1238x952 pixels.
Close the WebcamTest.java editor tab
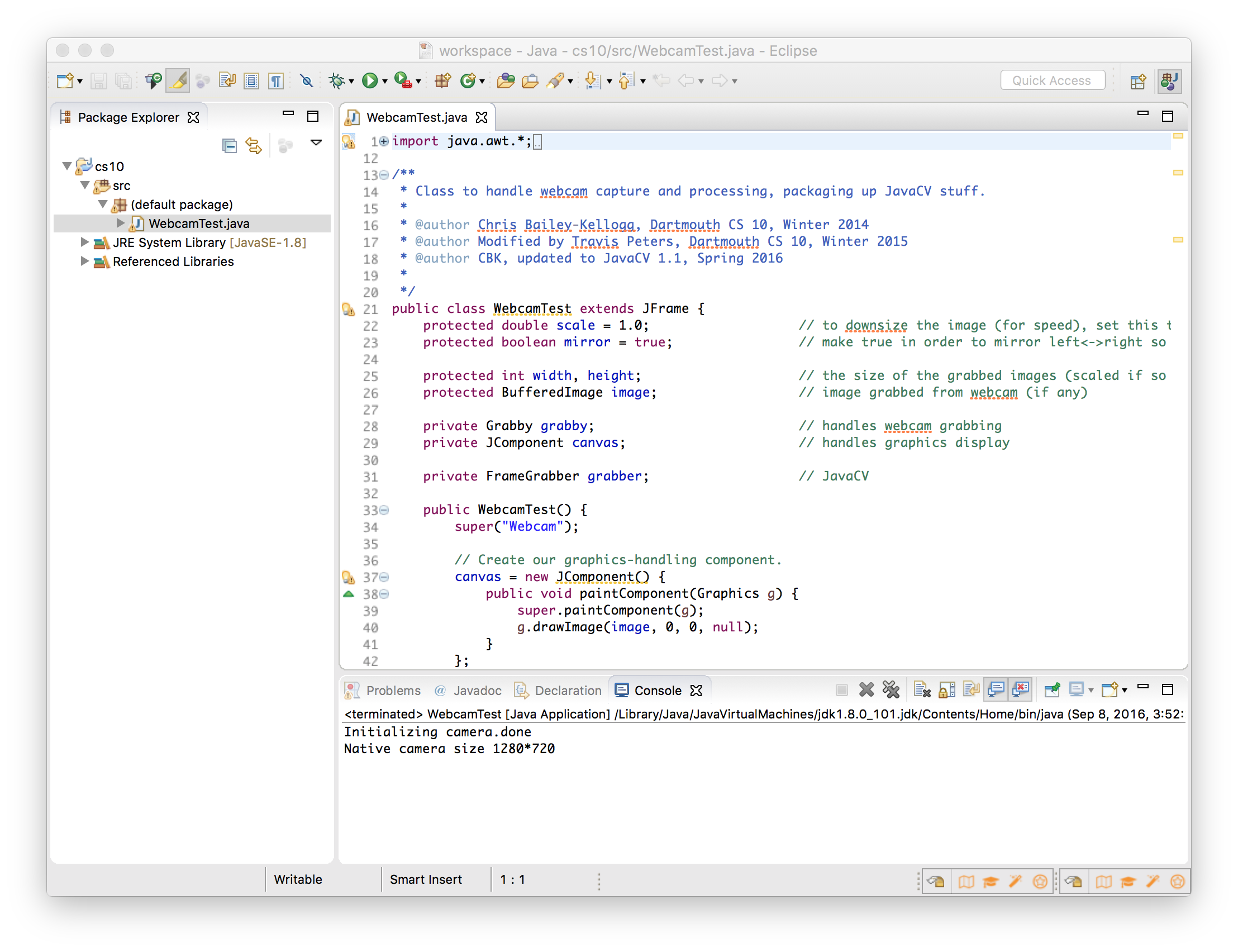(x=482, y=117)
